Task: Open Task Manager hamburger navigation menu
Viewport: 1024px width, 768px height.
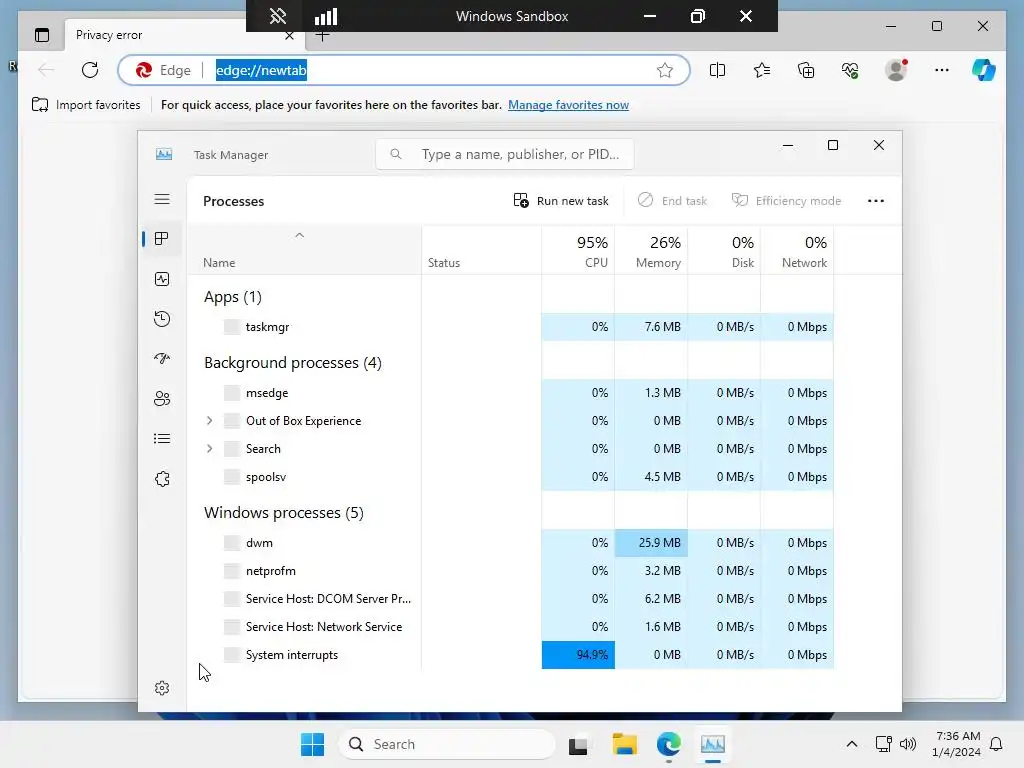Action: point(162,199)
